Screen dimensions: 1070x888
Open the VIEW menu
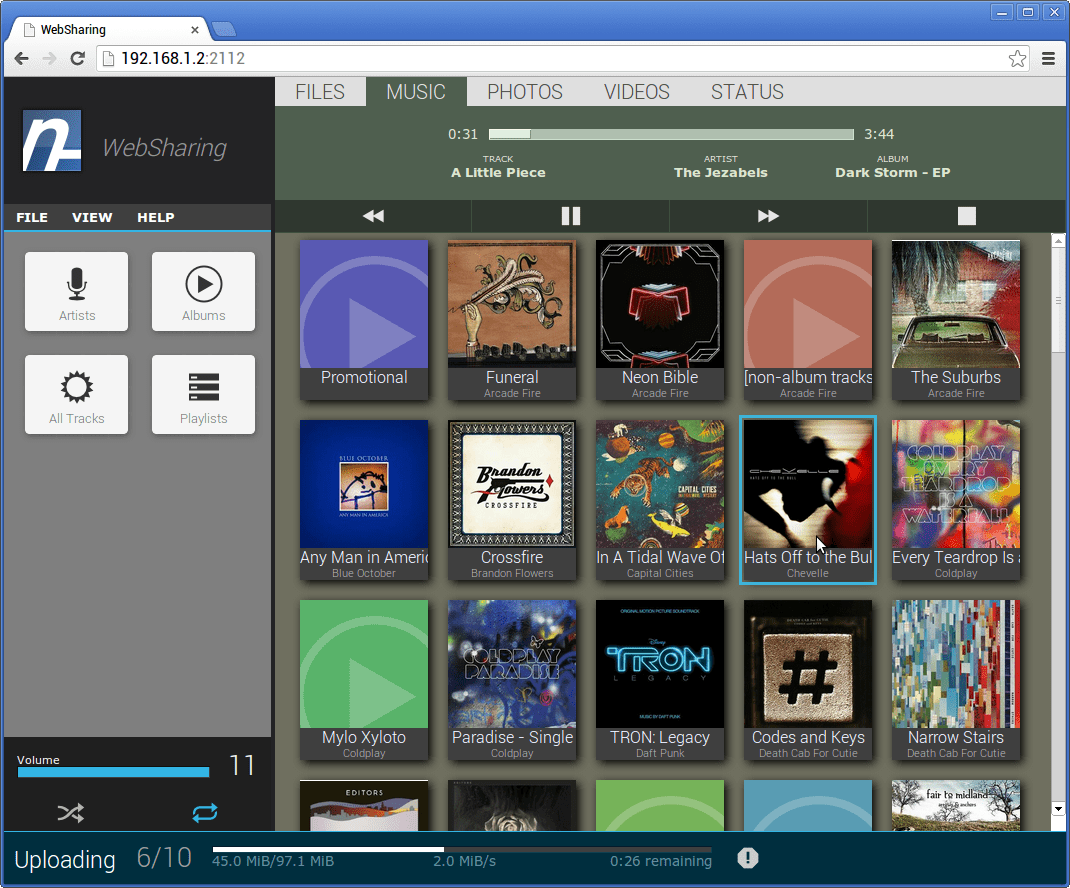(x=92, y=217)
